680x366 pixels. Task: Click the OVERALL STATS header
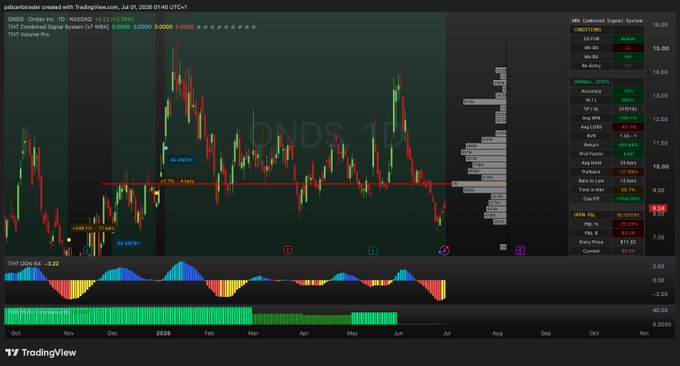tap(591, 82)
